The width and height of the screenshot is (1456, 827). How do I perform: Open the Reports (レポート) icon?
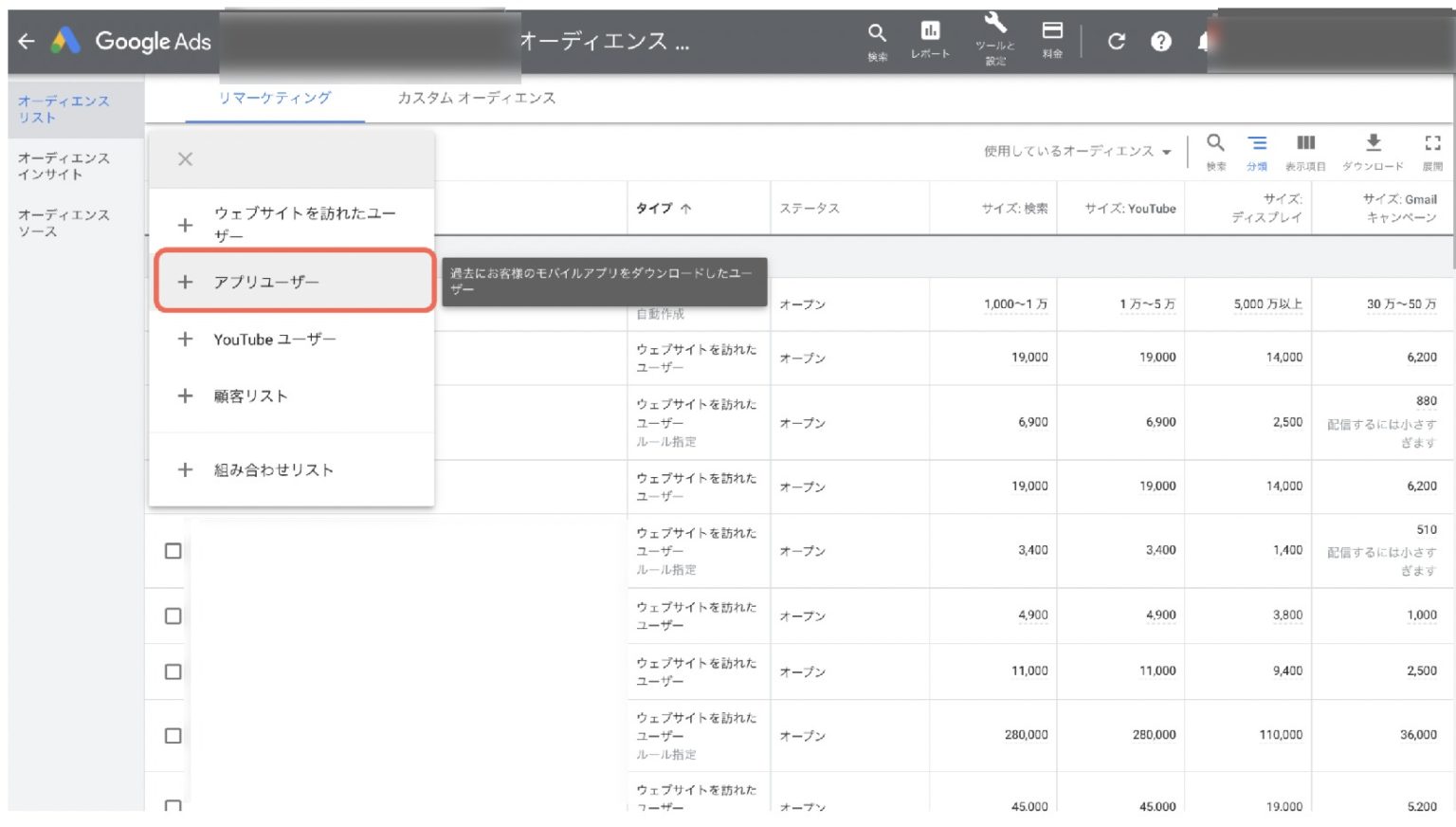[930, 31]
